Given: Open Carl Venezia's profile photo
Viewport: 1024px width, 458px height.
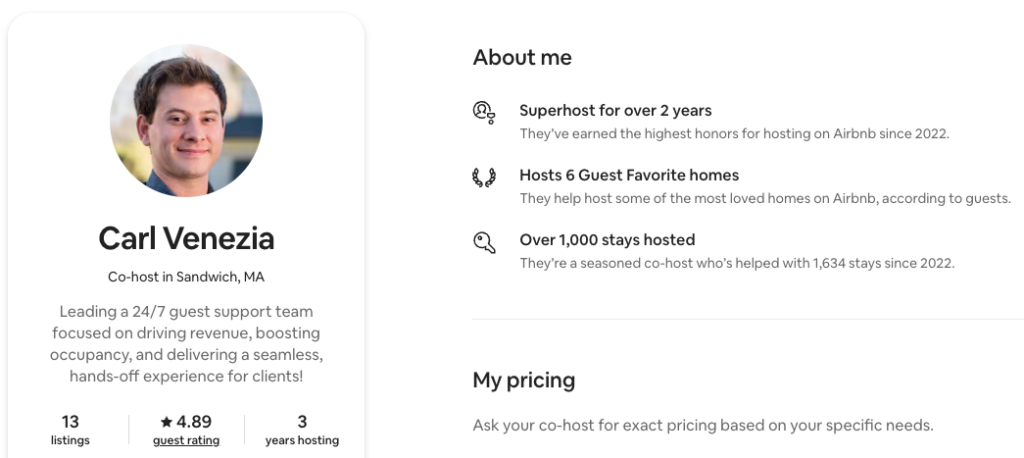Looking at the screenshot, I should [x=186, y=121].
